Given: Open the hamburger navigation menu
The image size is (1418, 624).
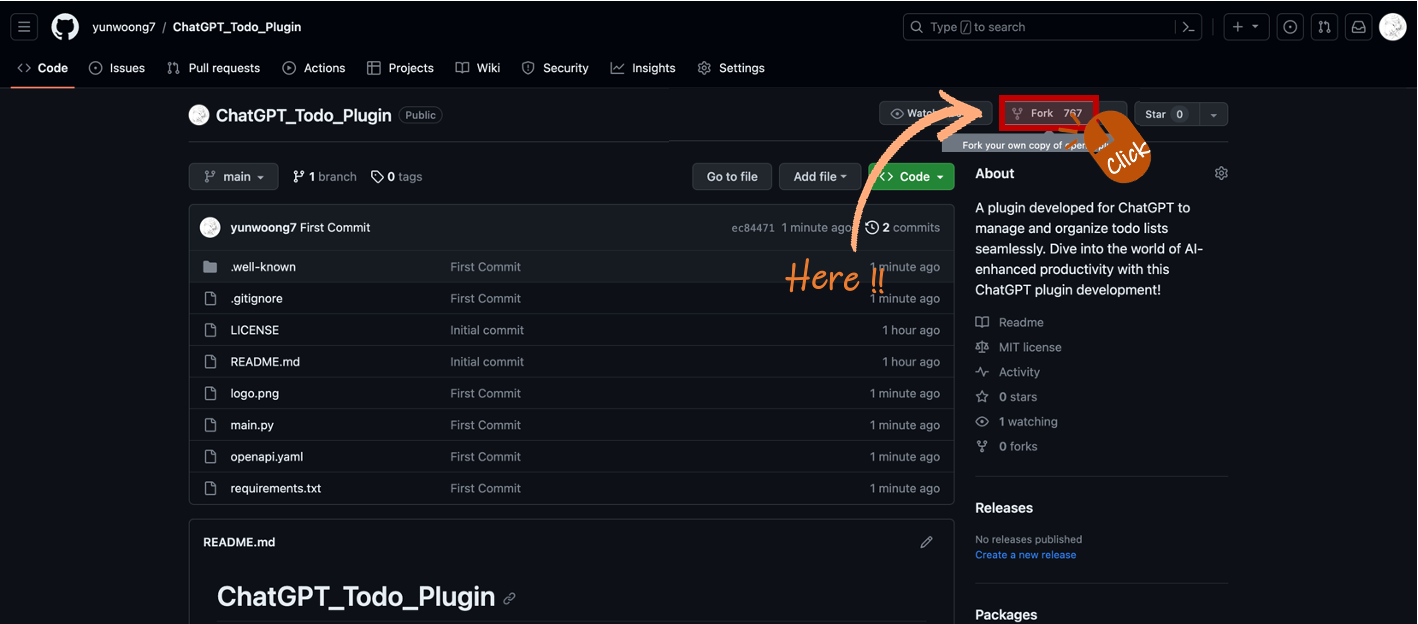Looking at the screenshot, I should pyautogui.click(x=25, y=27).
